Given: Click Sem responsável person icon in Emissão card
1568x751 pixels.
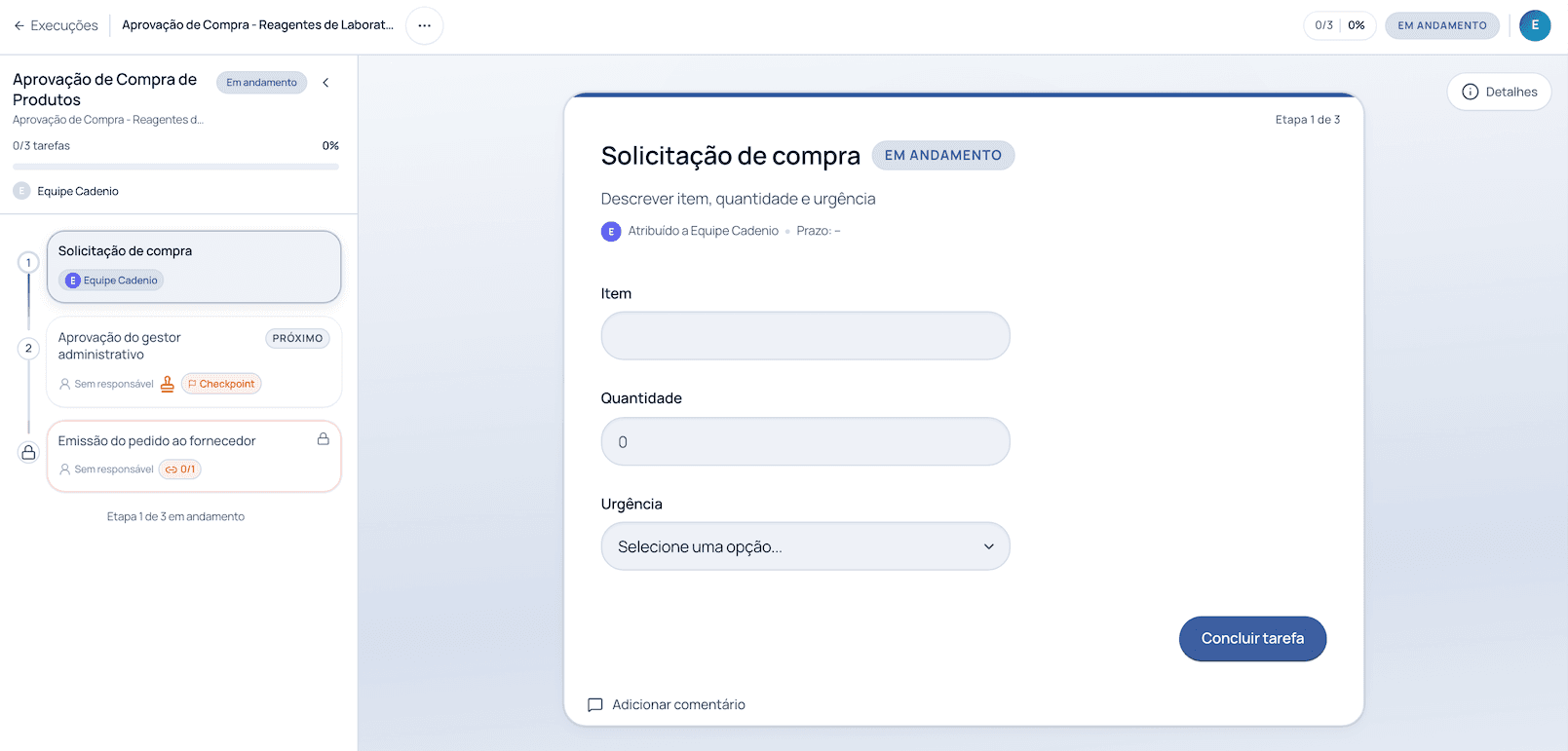Looking at the screenshot, I should tap(65, 469).
